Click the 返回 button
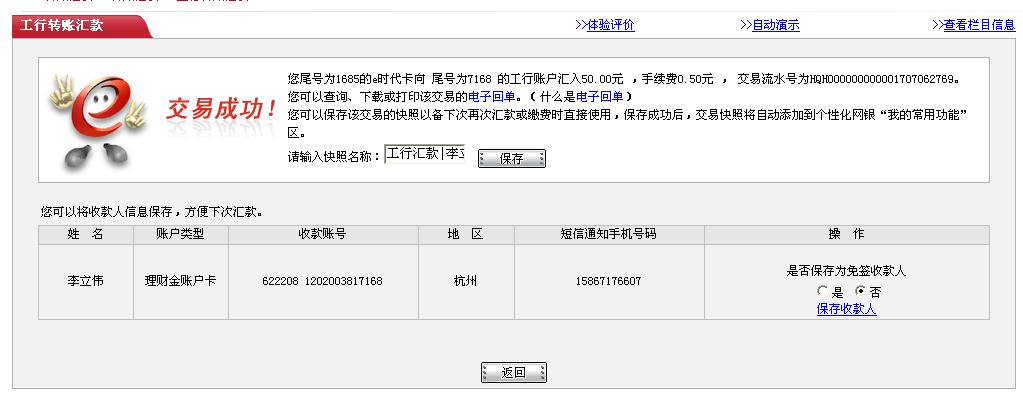The width and height of the screenshot is (1023, 399). coord(513,373)
